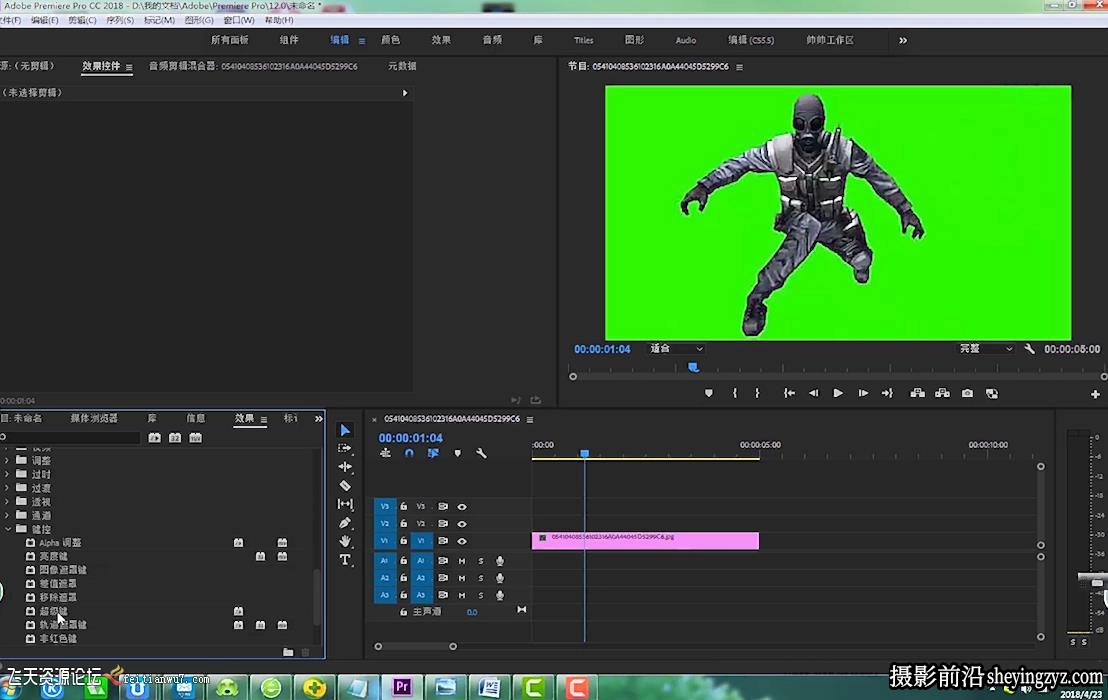Select the Hand tool

click(x=345, y=541)
